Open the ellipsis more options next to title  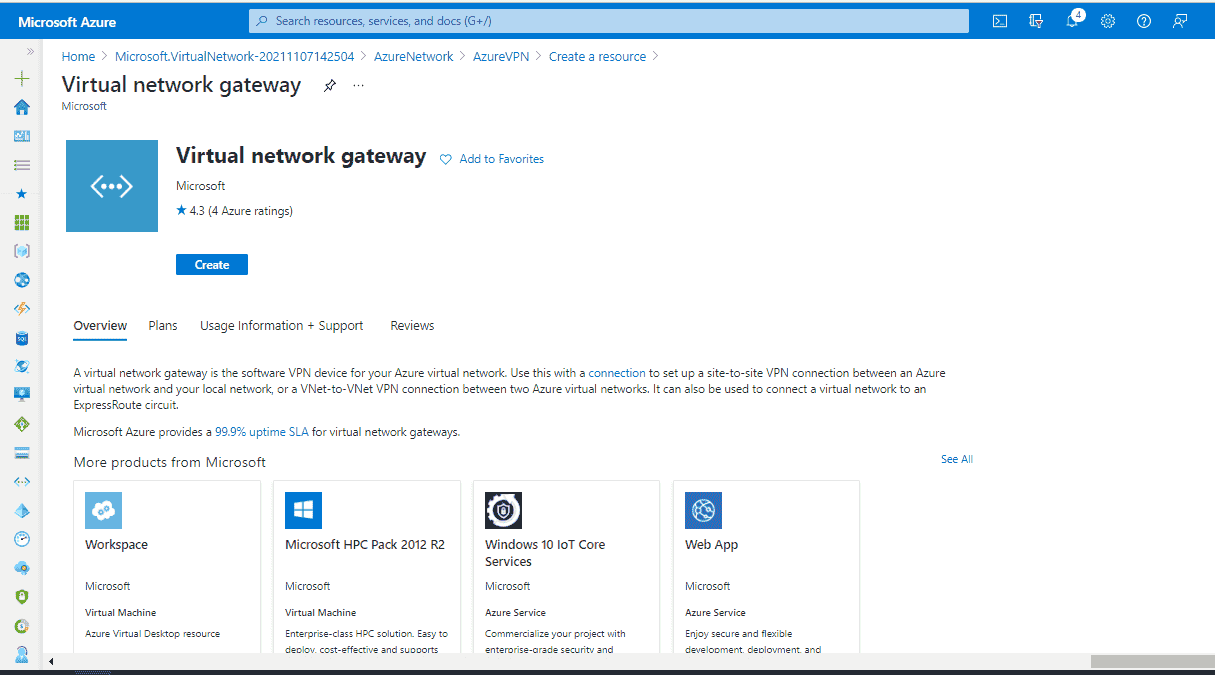tap(359, 86)
